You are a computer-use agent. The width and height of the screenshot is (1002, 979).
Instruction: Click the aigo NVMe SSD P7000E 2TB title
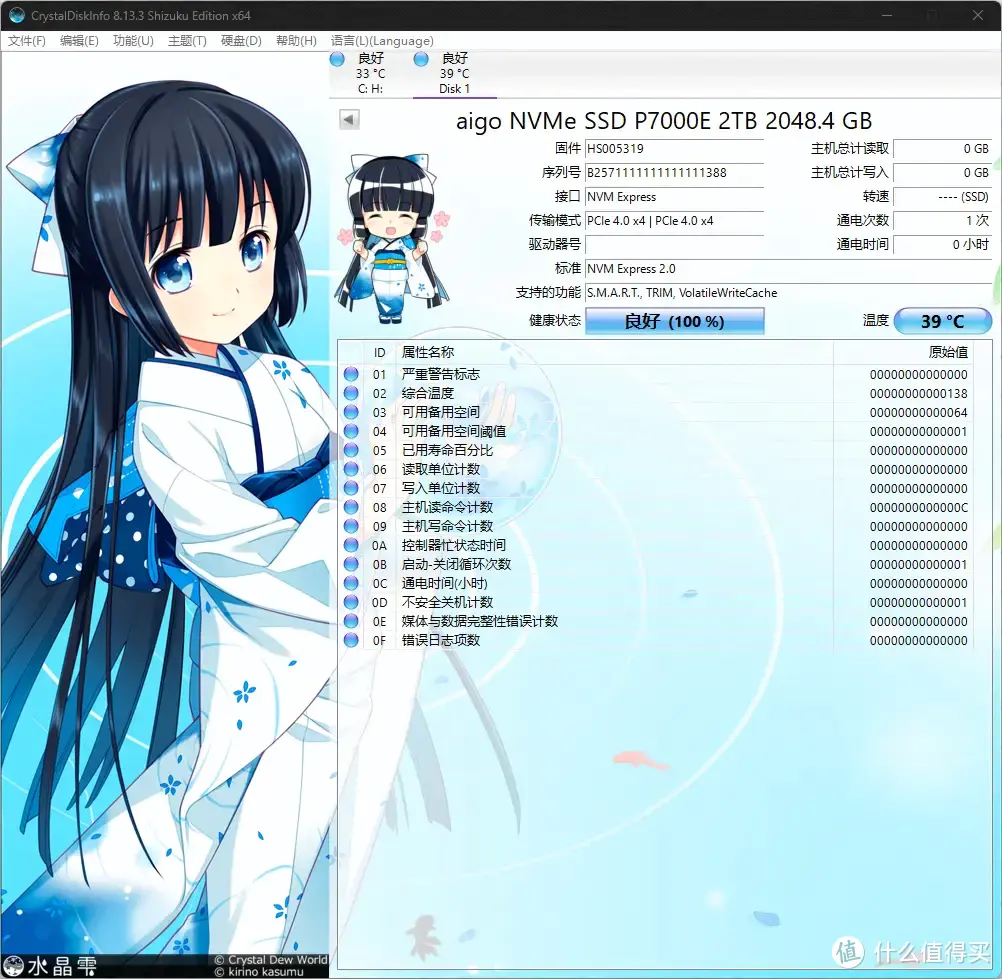pyautogui.click(x=664, y=120)
